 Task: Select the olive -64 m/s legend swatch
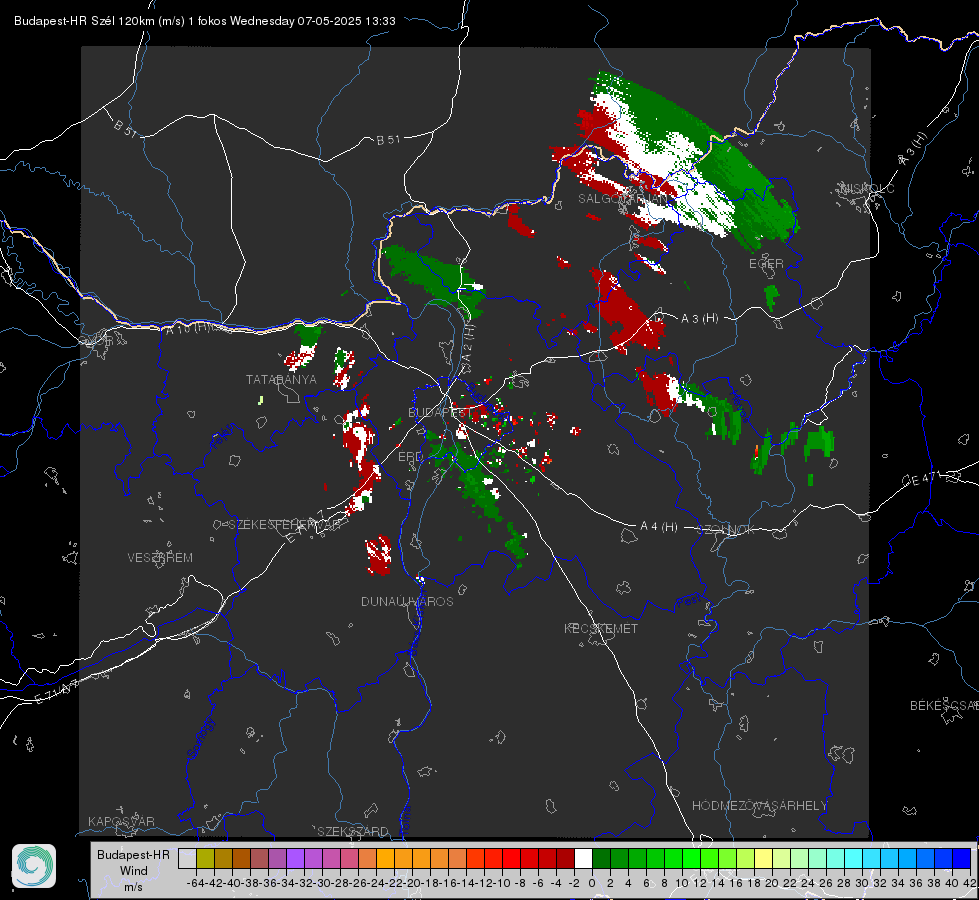pyautogui.click(x=205, y=859)
